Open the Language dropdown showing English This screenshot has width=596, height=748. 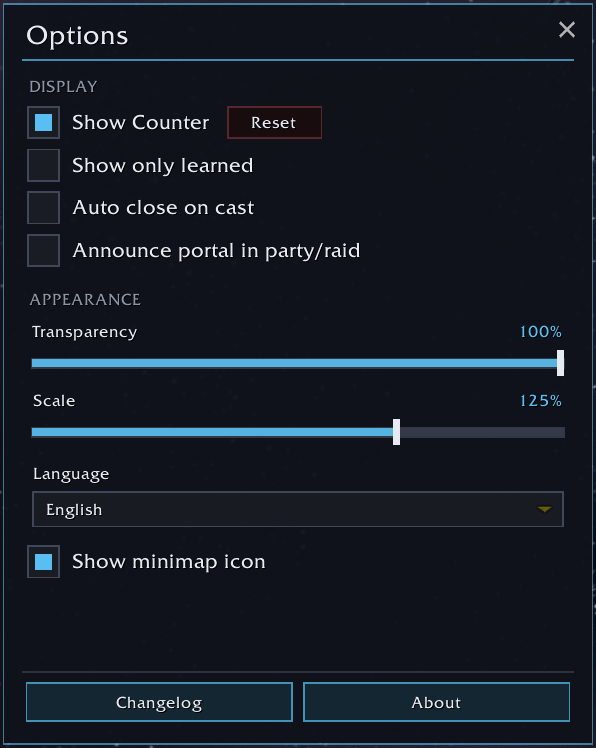click(x=298, y=509)
